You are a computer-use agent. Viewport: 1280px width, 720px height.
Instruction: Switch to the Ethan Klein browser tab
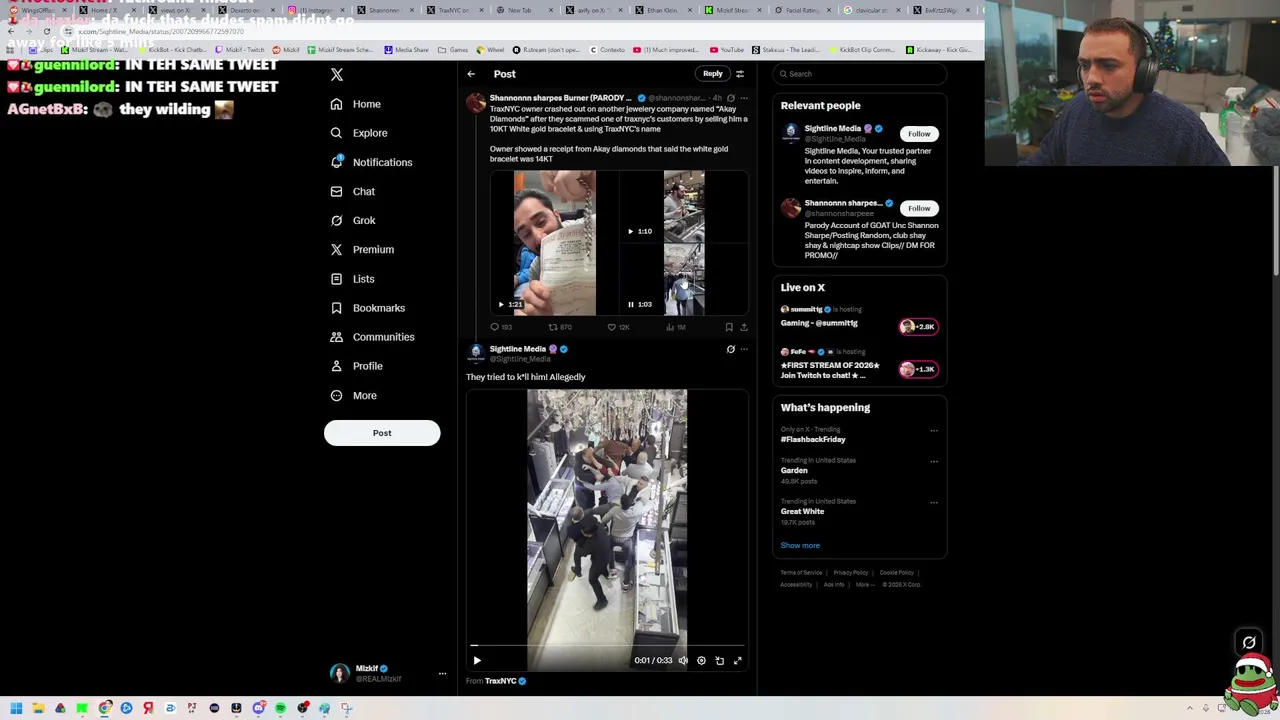tap(662, 10)
